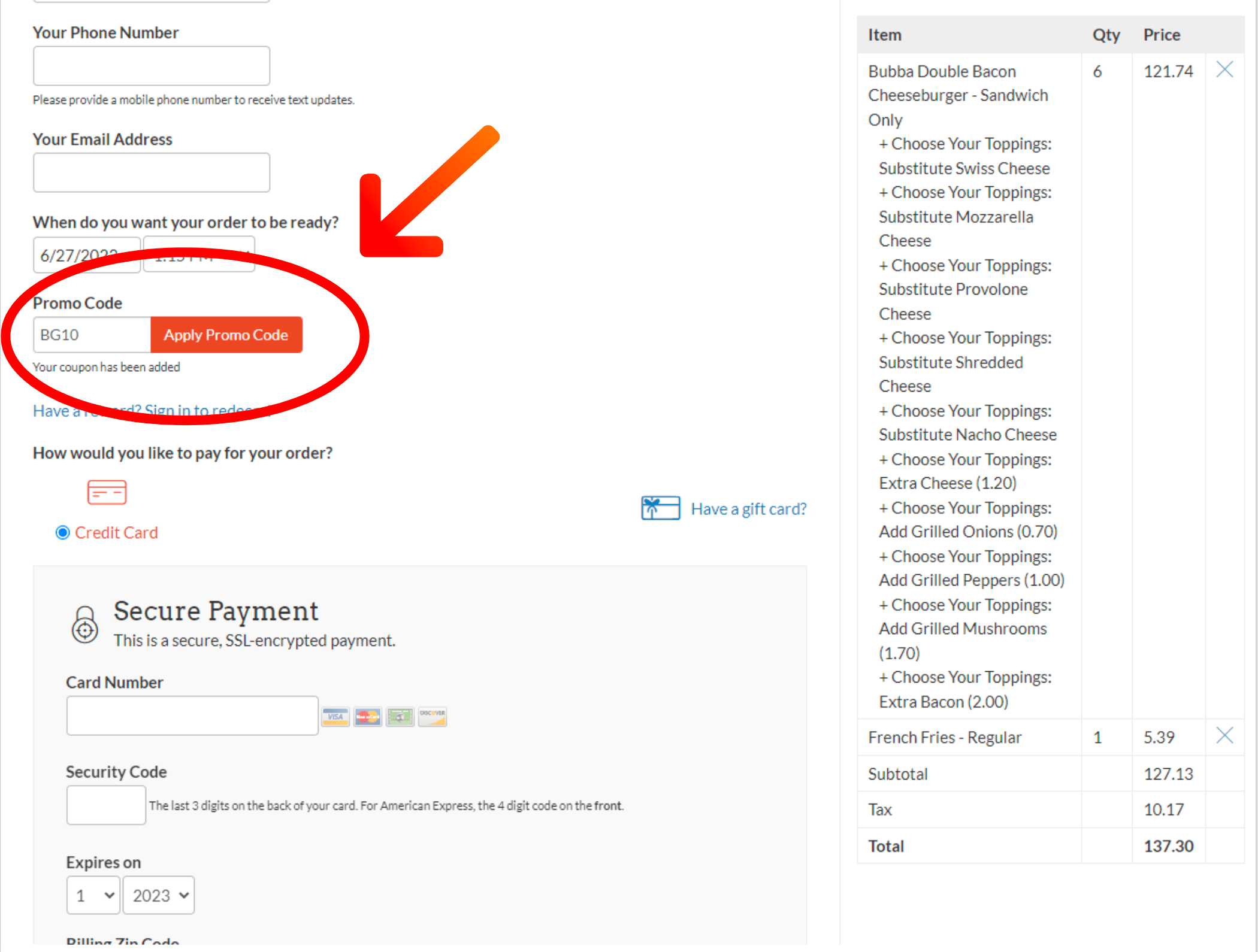This screenshot has height=952, width=1258.
Task: Click the gift card icon
Action: (660, 508)
